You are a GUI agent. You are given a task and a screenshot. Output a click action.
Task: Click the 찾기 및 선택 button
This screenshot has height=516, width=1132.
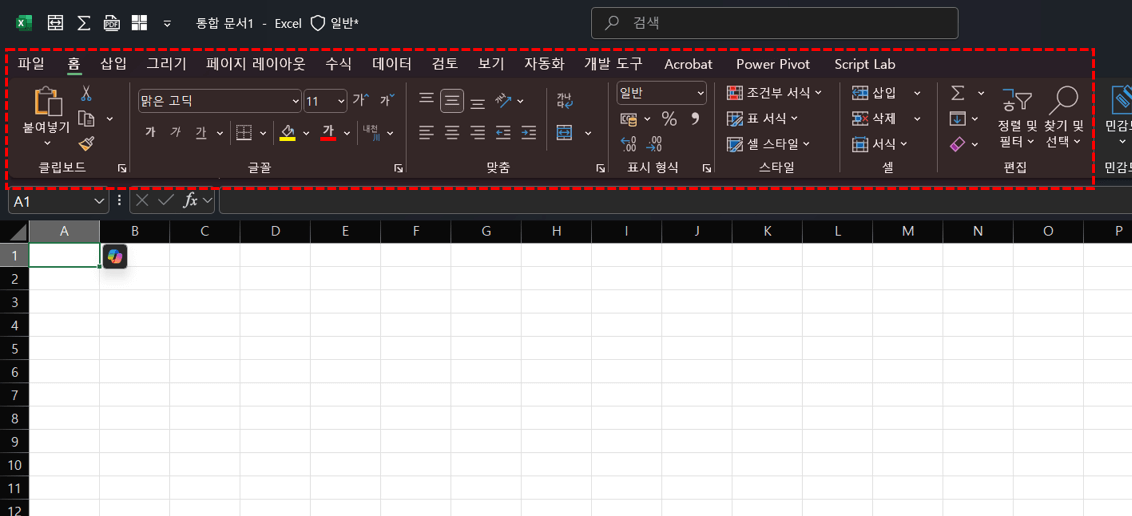[1065, 115]
